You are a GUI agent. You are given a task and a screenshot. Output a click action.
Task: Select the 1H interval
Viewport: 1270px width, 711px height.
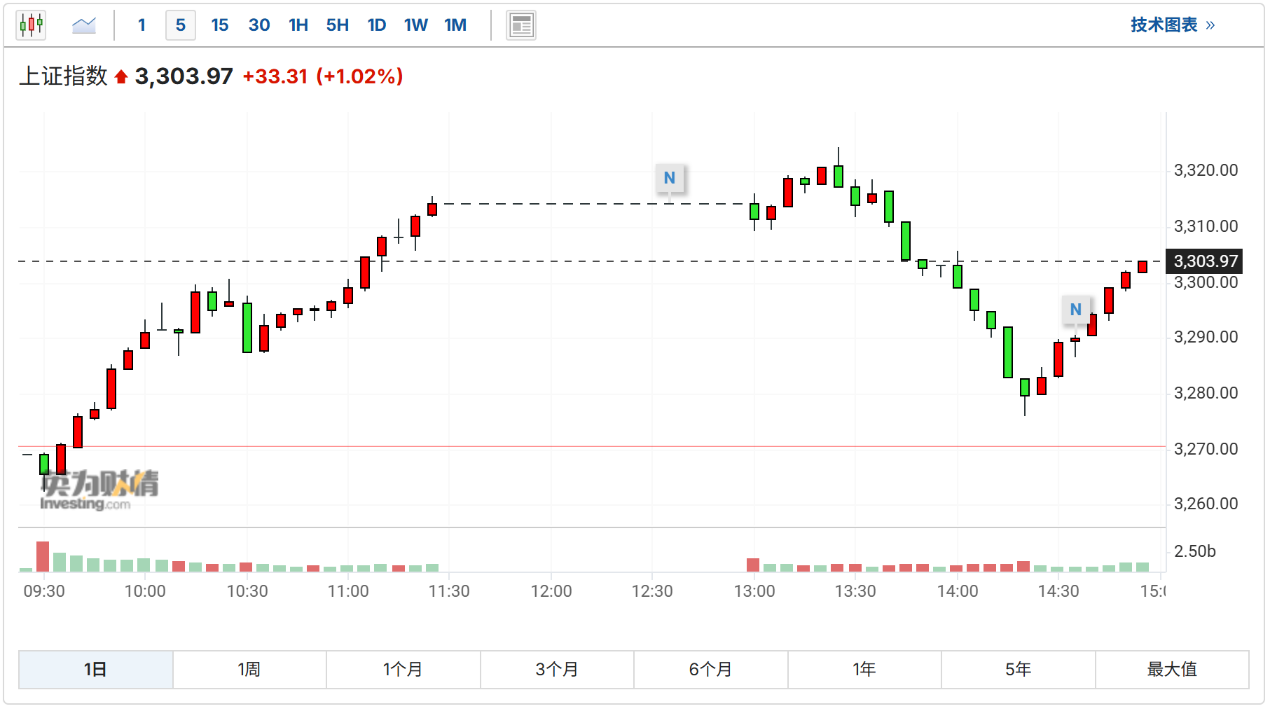click(298, 25)
